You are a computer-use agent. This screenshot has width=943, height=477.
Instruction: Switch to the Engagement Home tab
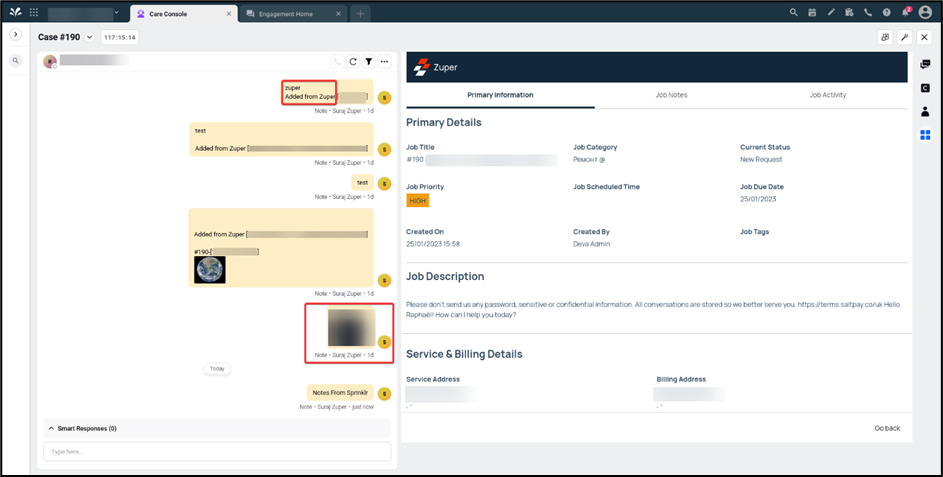pyautogui.click(x=285, y=14)
